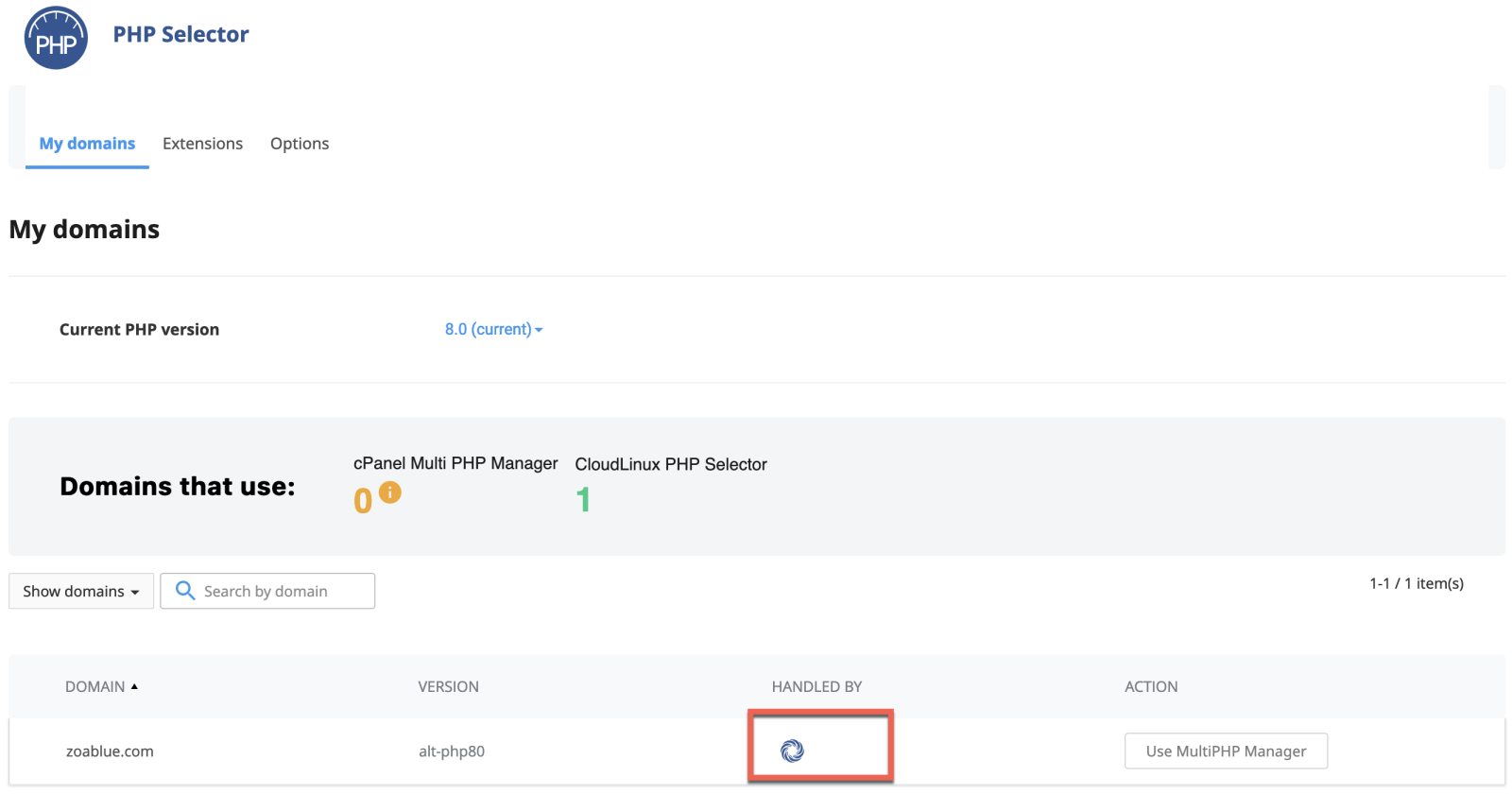The width and height of the screenshot is (1512, 794).
Task: Switch to the Extensions tab
Action: 202,144
